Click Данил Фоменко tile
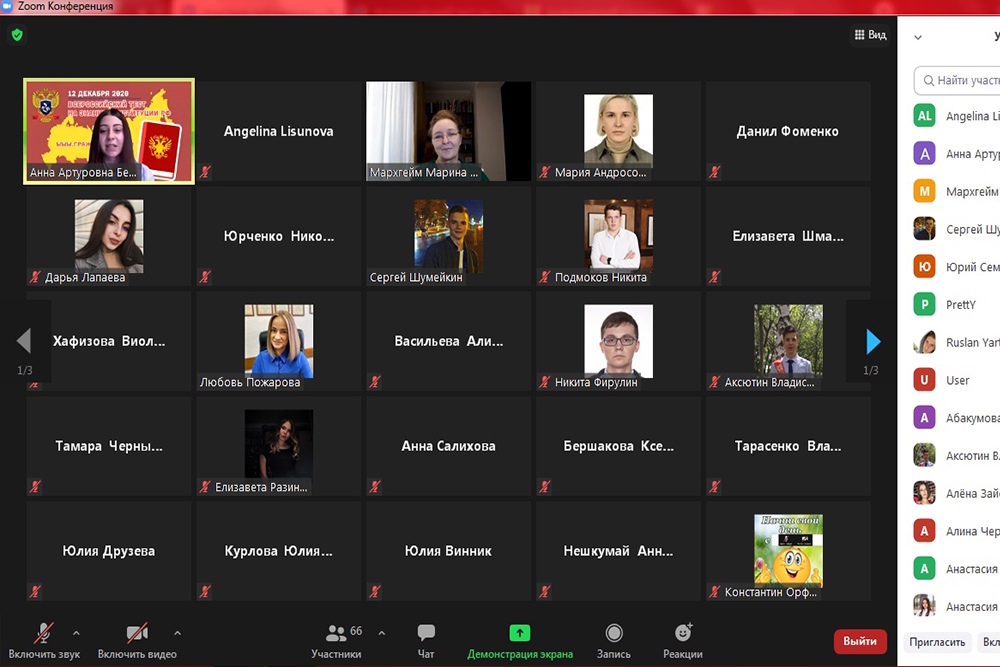 point(788,131)
